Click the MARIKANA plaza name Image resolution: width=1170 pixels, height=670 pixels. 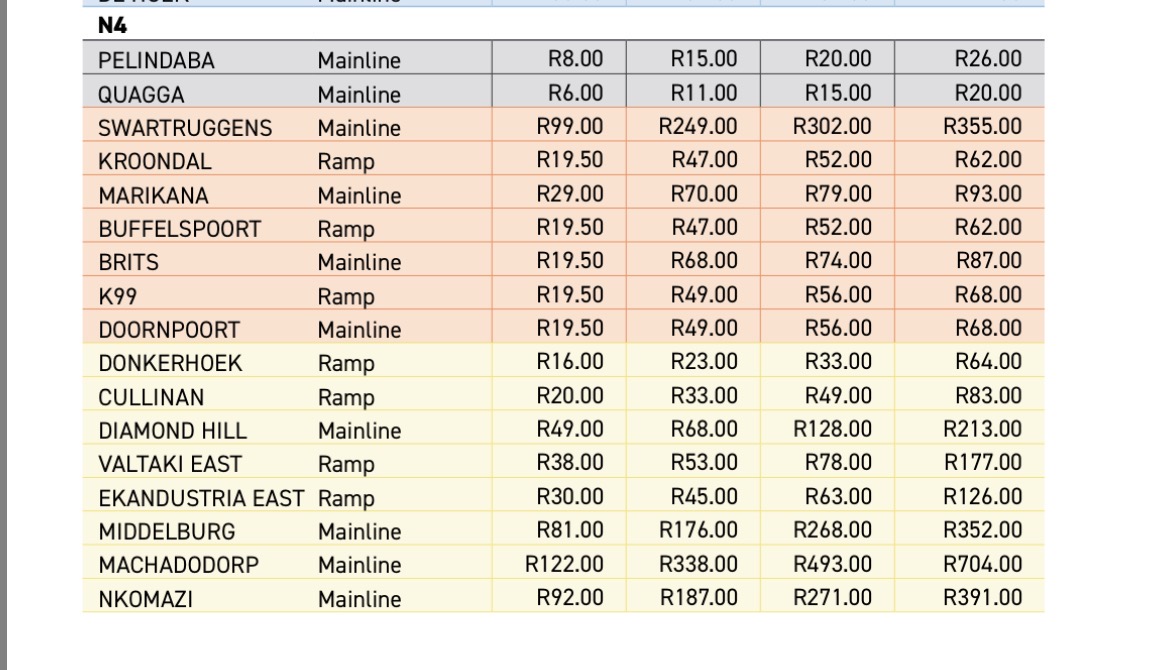coord(153,195)
